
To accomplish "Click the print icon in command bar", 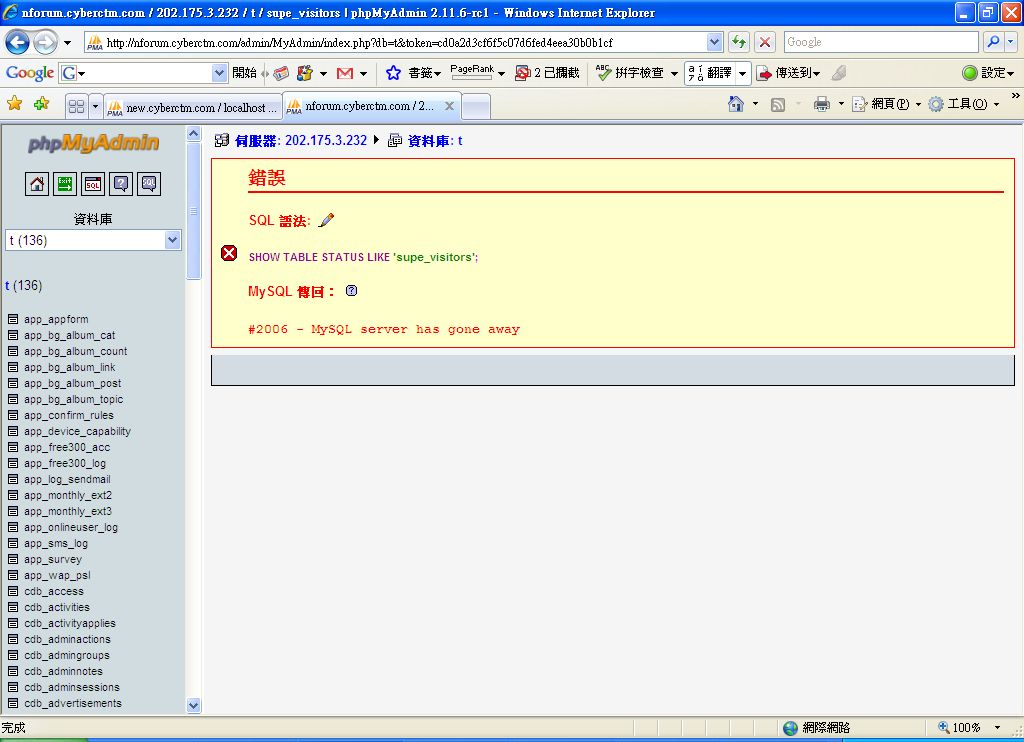I will click(822, 104).
